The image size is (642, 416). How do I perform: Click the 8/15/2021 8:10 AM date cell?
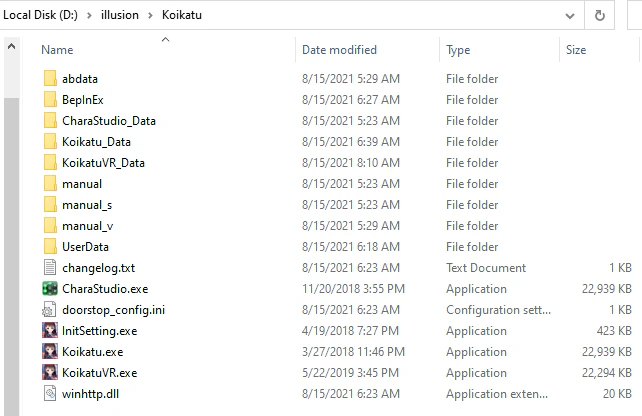tap(351, 163)
